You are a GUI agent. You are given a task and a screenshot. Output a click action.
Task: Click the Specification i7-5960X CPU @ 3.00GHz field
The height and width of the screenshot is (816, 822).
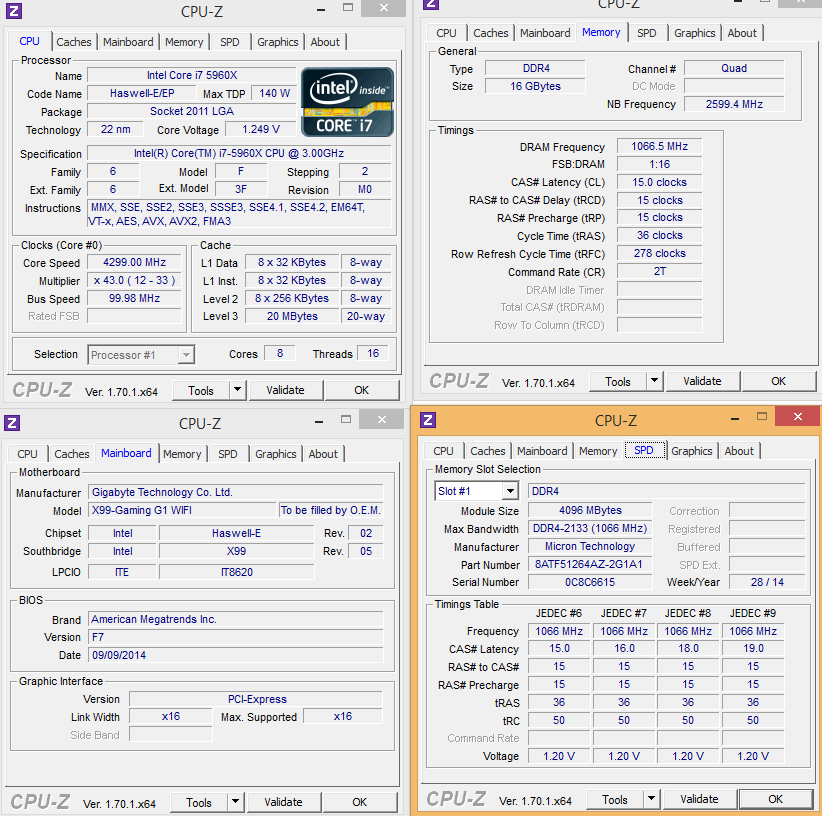[239, 154]
